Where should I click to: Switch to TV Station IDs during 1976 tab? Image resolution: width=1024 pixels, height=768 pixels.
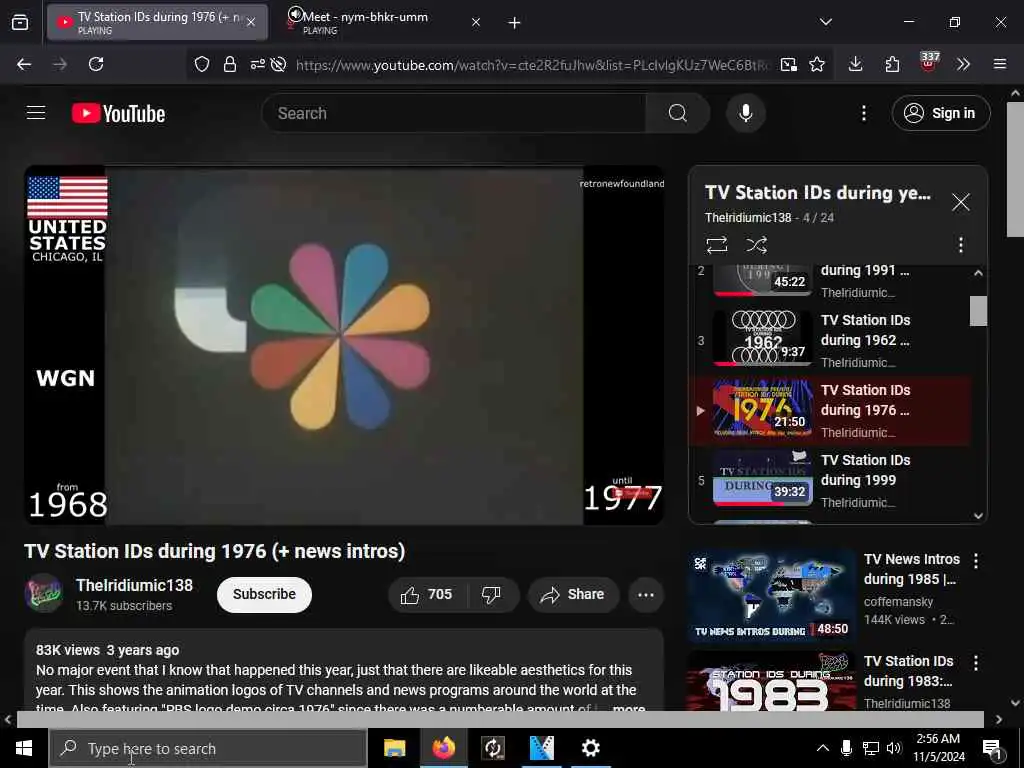(157, 23)
